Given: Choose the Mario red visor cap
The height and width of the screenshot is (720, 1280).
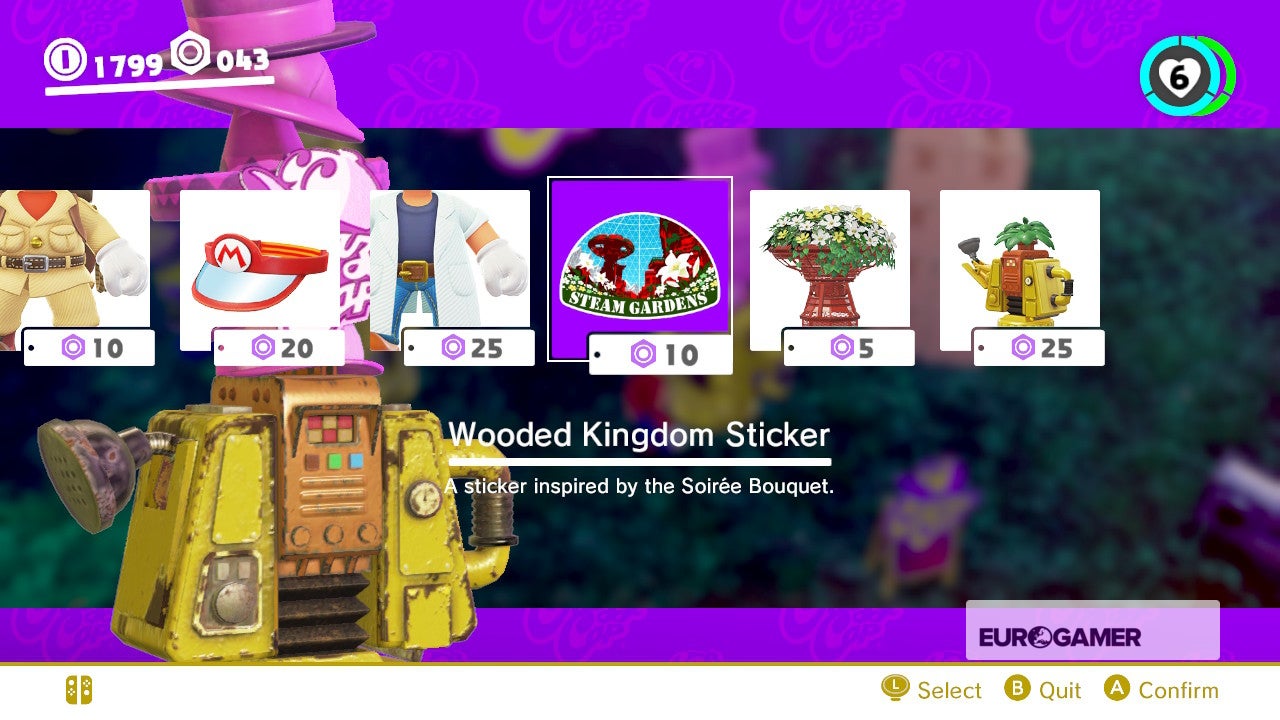Looking at the screenshot, I should (x=260, y=270).
